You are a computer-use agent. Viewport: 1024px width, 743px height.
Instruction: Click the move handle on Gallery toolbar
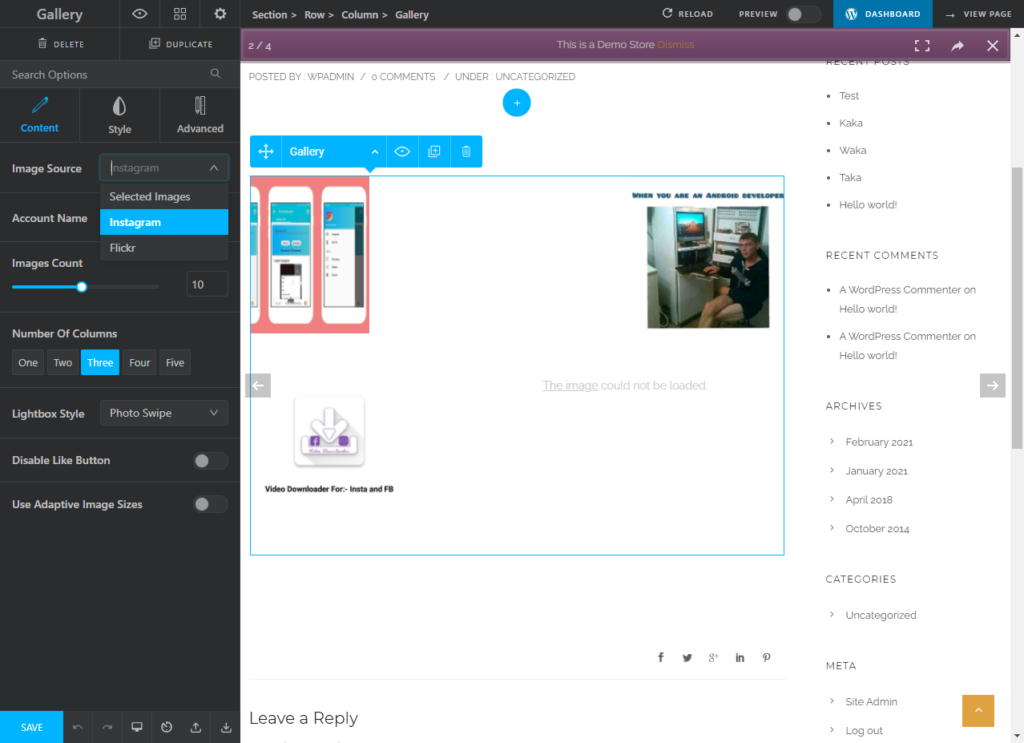click(266, 151)
